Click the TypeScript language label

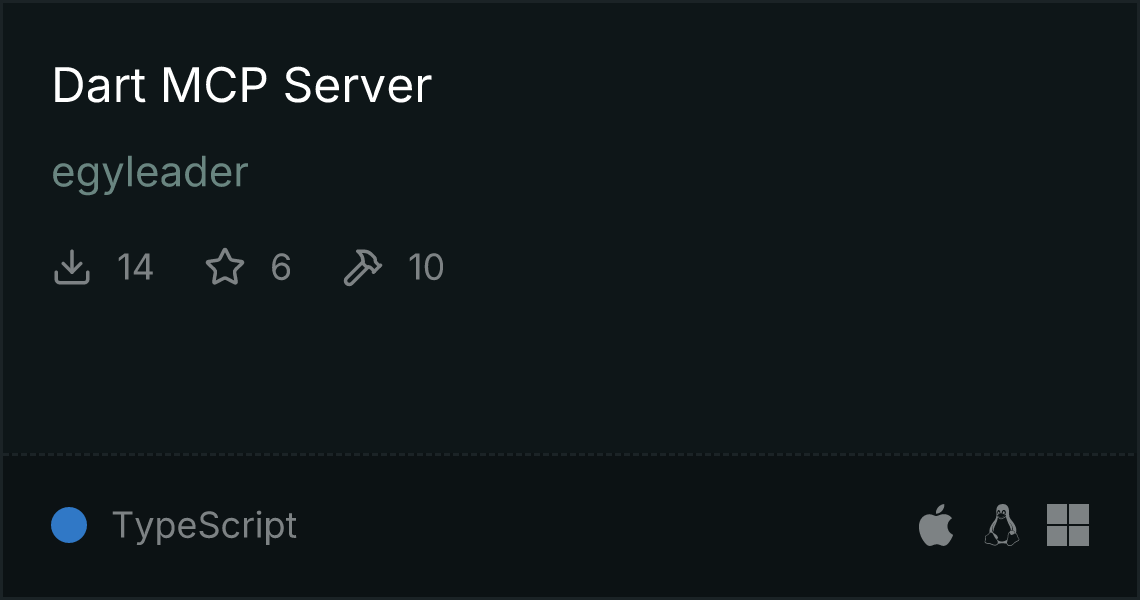point(204,526)
